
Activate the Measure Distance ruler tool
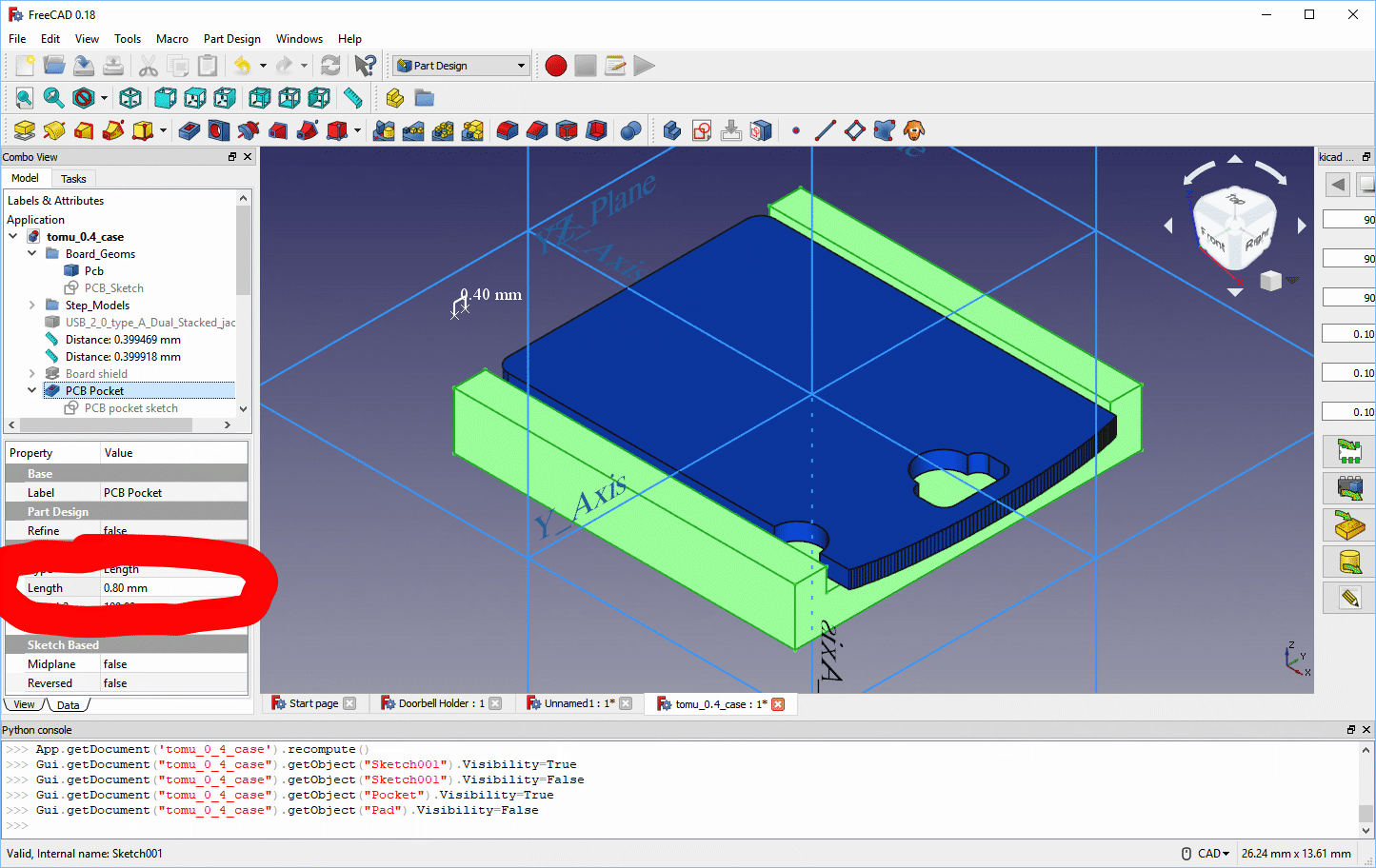[x=353, y=98]
